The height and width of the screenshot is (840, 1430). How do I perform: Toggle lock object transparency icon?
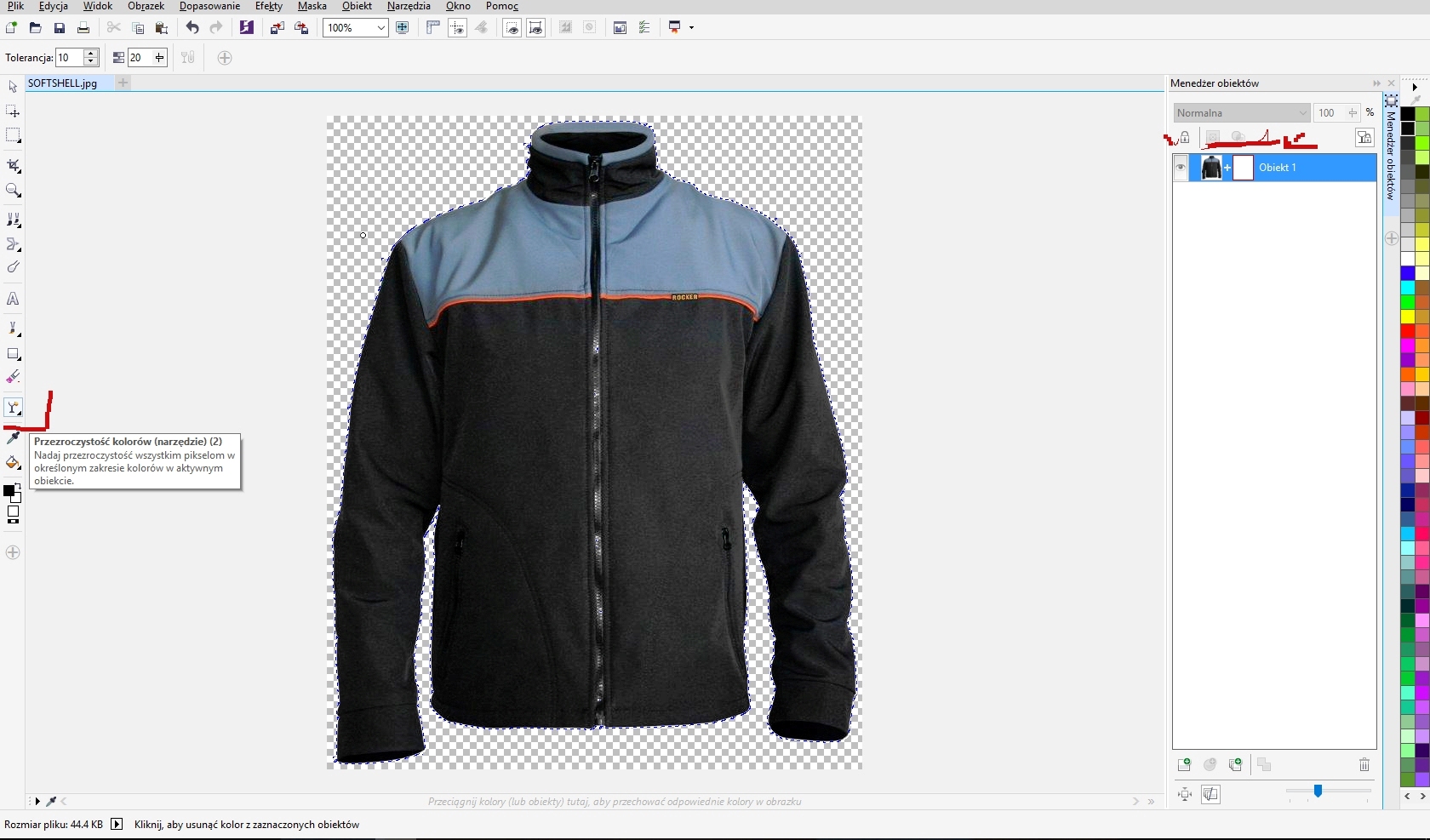[1184, 137]
